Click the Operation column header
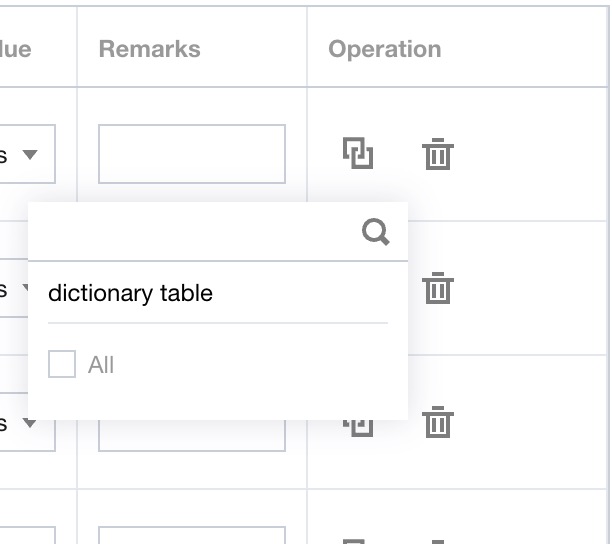 (x=384, y=49)
